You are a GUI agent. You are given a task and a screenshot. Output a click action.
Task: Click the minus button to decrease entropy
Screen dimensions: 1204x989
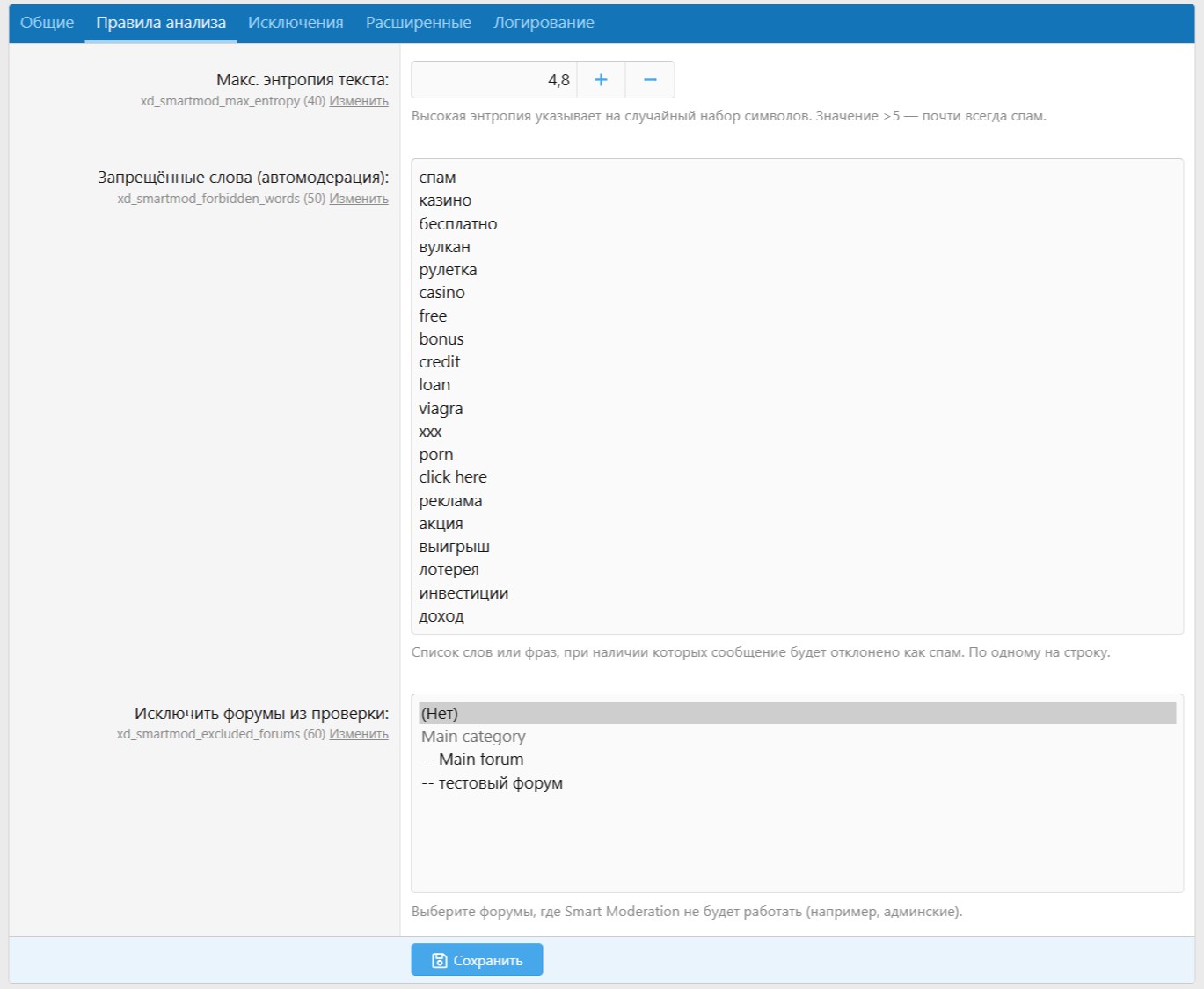650,80
